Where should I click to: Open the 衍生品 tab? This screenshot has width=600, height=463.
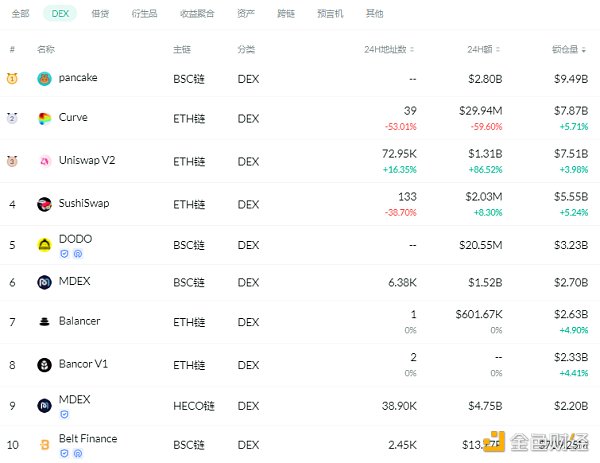coord(144,14)
